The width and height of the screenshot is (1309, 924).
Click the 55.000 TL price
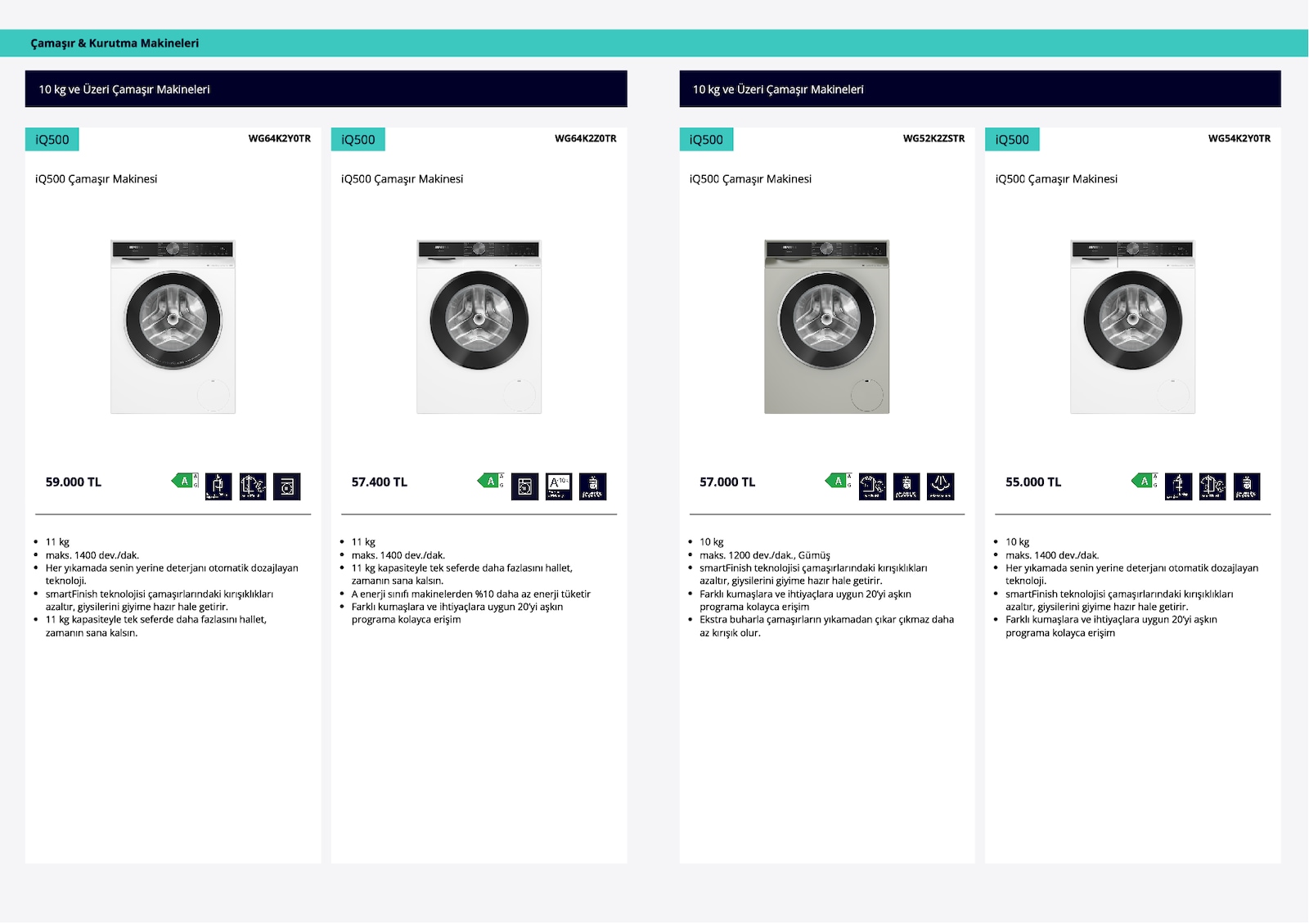(x=1033, y=482)
